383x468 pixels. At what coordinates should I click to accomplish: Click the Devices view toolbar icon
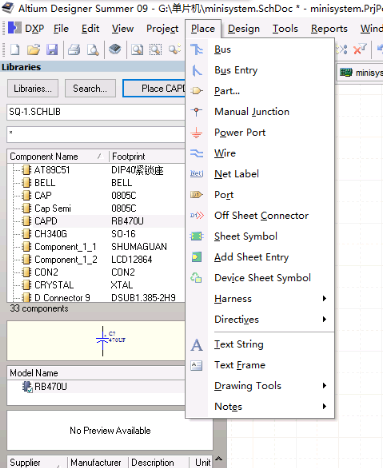click(x=115, y=50)
